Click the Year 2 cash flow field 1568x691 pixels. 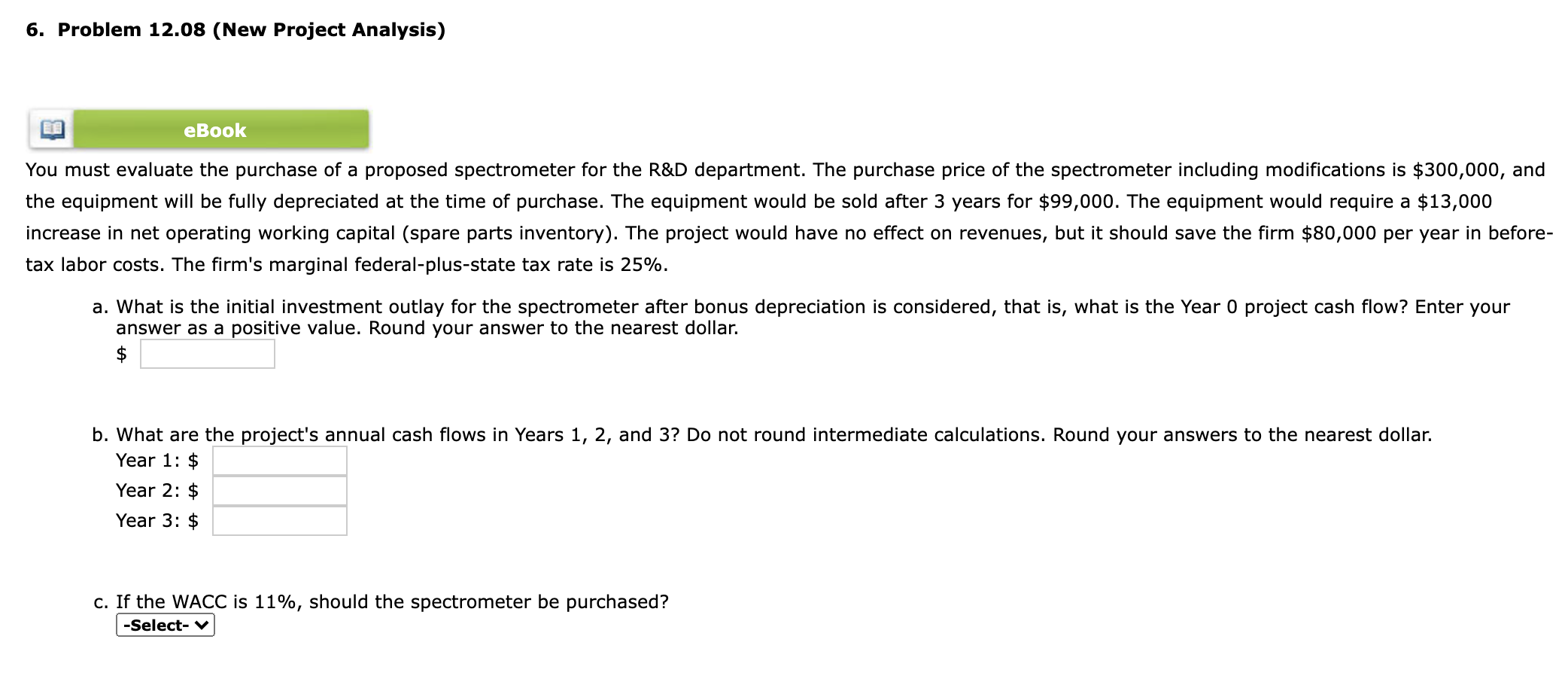coord(278,490)
